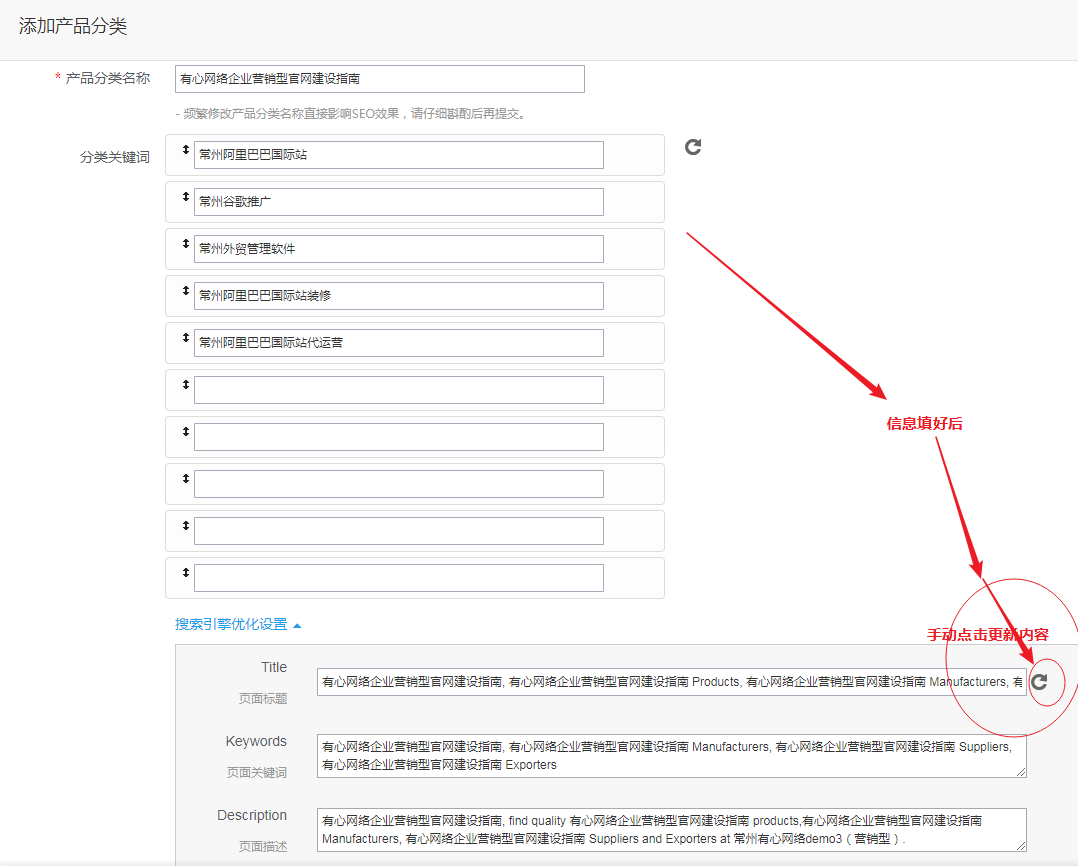Click sort handle of 常州阿里巴巴国际站代运营 row

[185, 338]
